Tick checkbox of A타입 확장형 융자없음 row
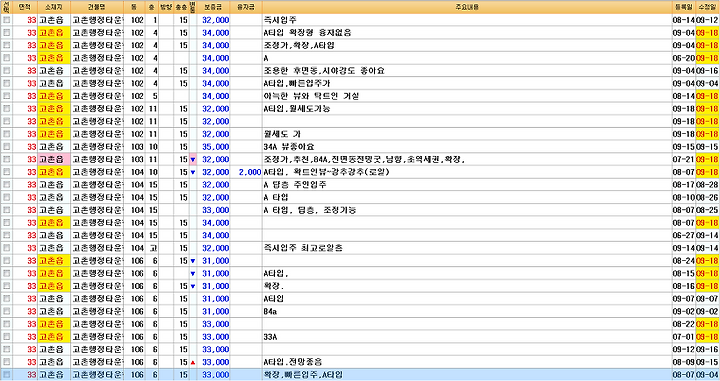Screen dimensions: 720x381 pyautogui.click(x=6, y=33)
